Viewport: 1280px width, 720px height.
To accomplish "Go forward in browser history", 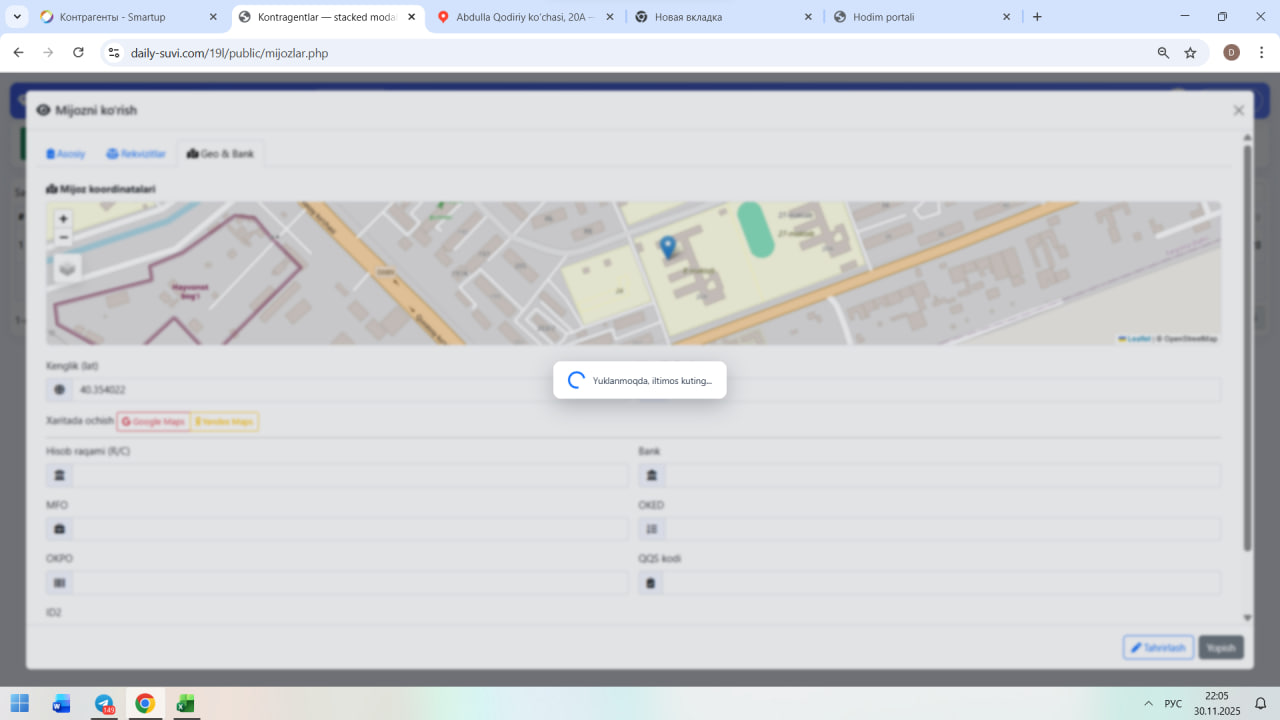I will click(x=48, y=53).
